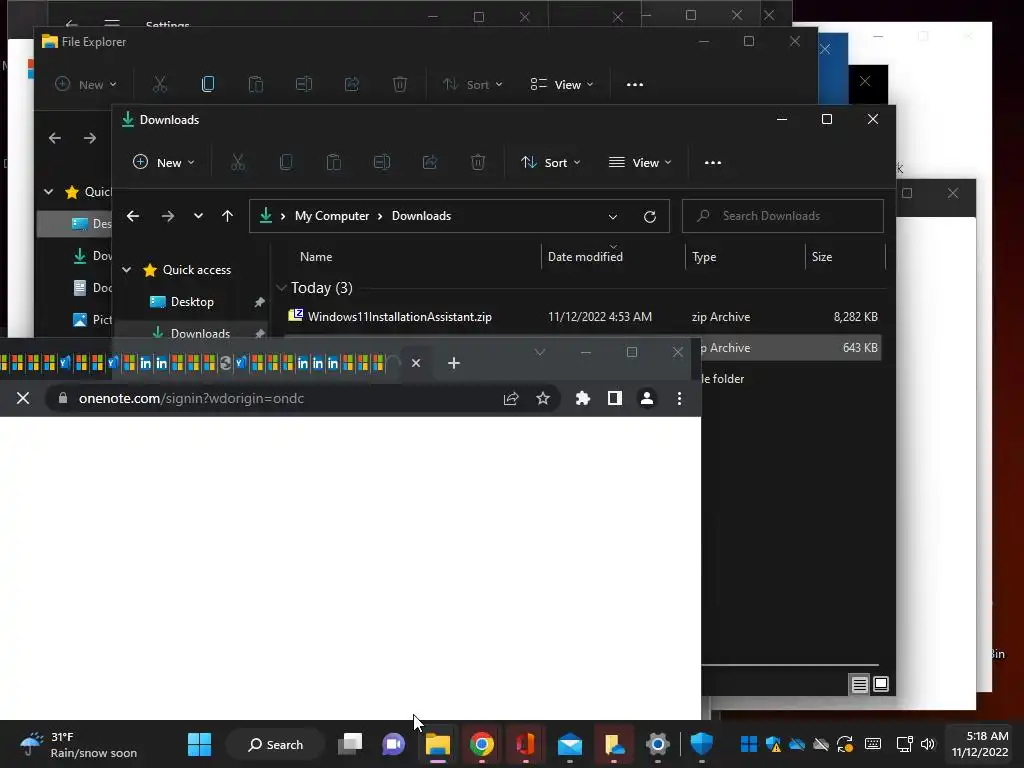Bookmark this tab with the star icon
This screenshot has width=1024, height=768.
point(543,398)
